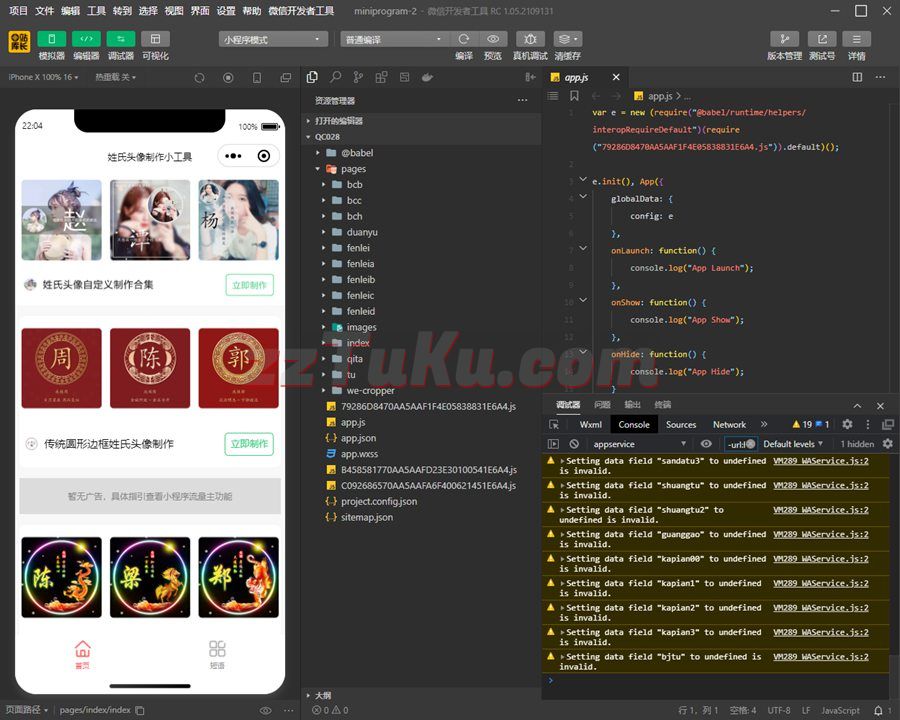The height and width of the screenshot is (720, 900).
Task: Open the Default levels dropdown
Action: point(793,444)
